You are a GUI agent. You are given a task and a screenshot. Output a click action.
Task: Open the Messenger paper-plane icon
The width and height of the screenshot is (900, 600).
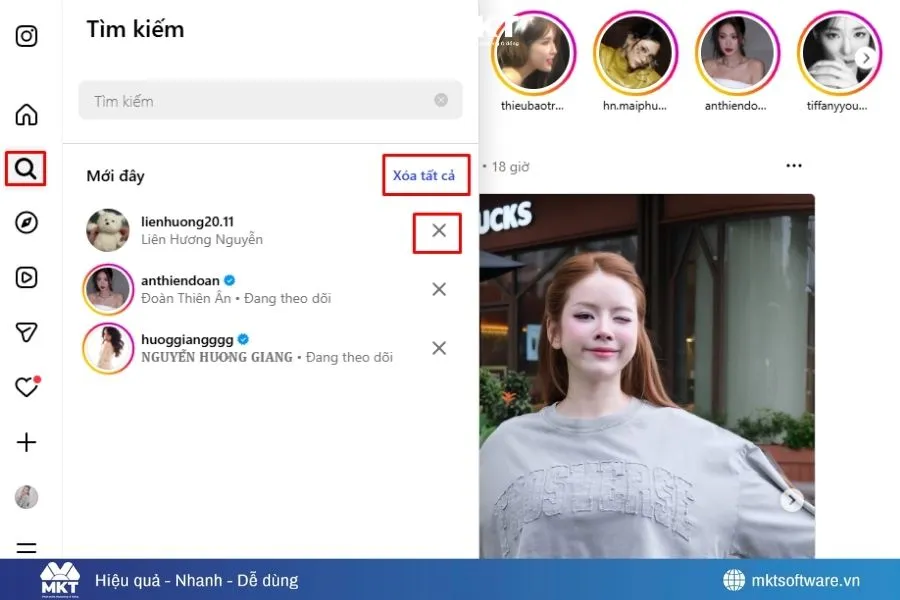click(27, 332)
